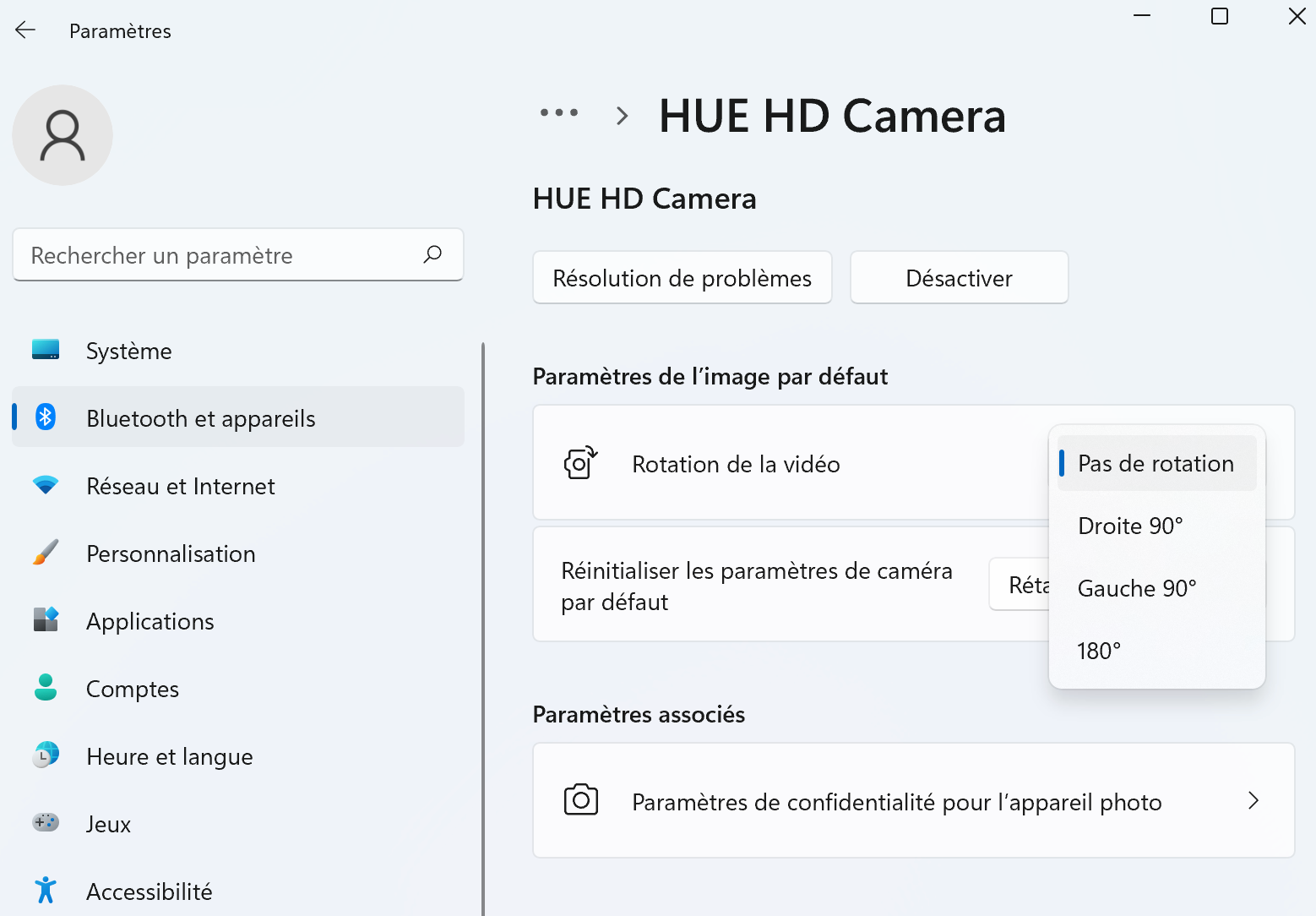Click the partially hidden Rétablir button
This screenshot has height=916, width=1316.
coord(1020,584)
